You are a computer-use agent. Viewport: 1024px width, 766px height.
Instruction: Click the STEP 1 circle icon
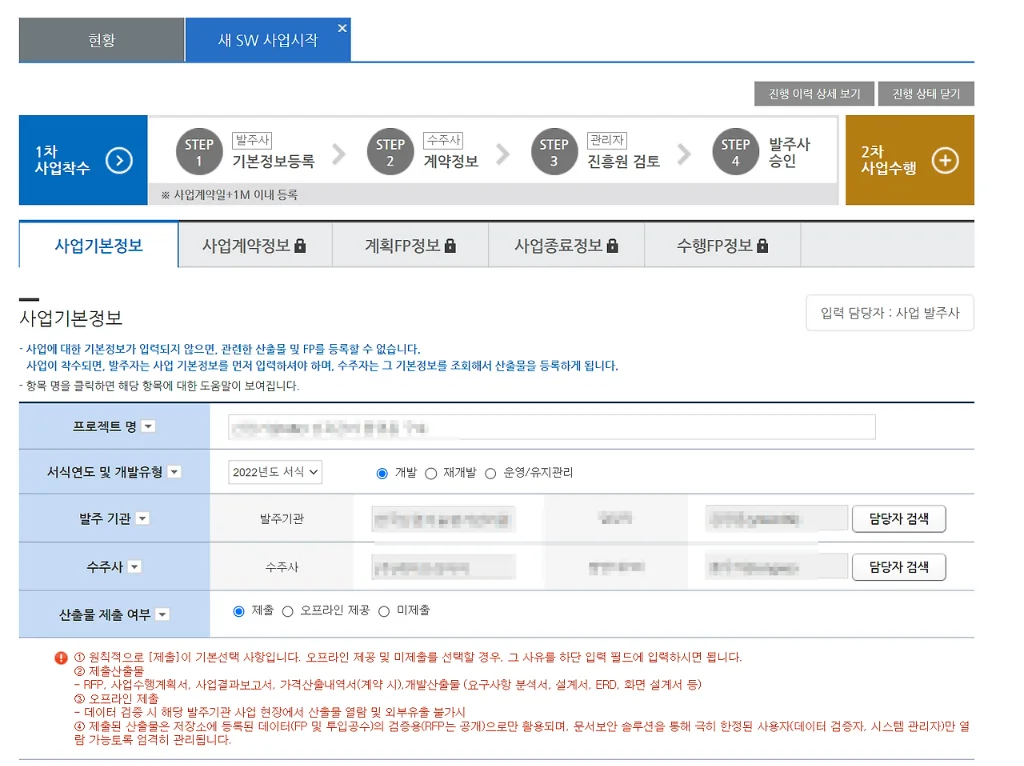[199, 153]
